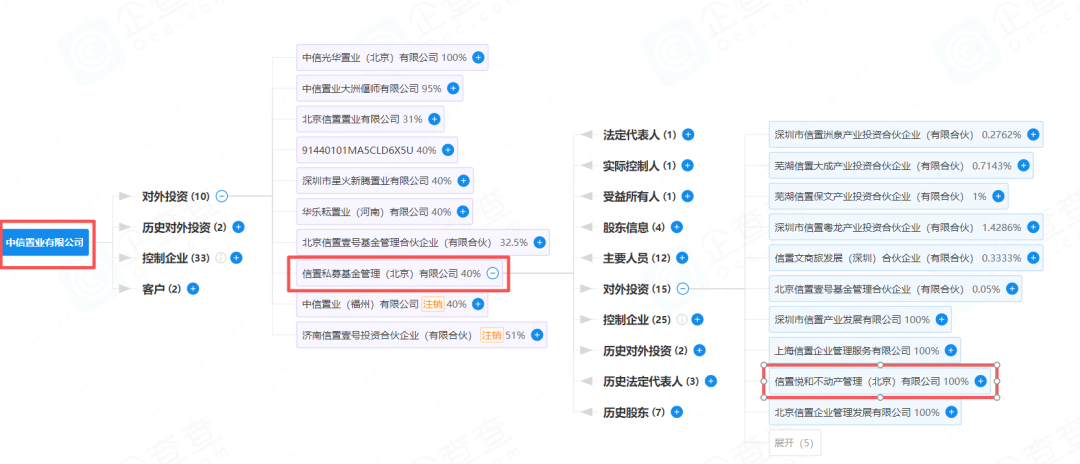Viewport: 1080px width, 464px height.
Task: Expand 受益所有人 (1) plus icon
Action: [687, 196]
